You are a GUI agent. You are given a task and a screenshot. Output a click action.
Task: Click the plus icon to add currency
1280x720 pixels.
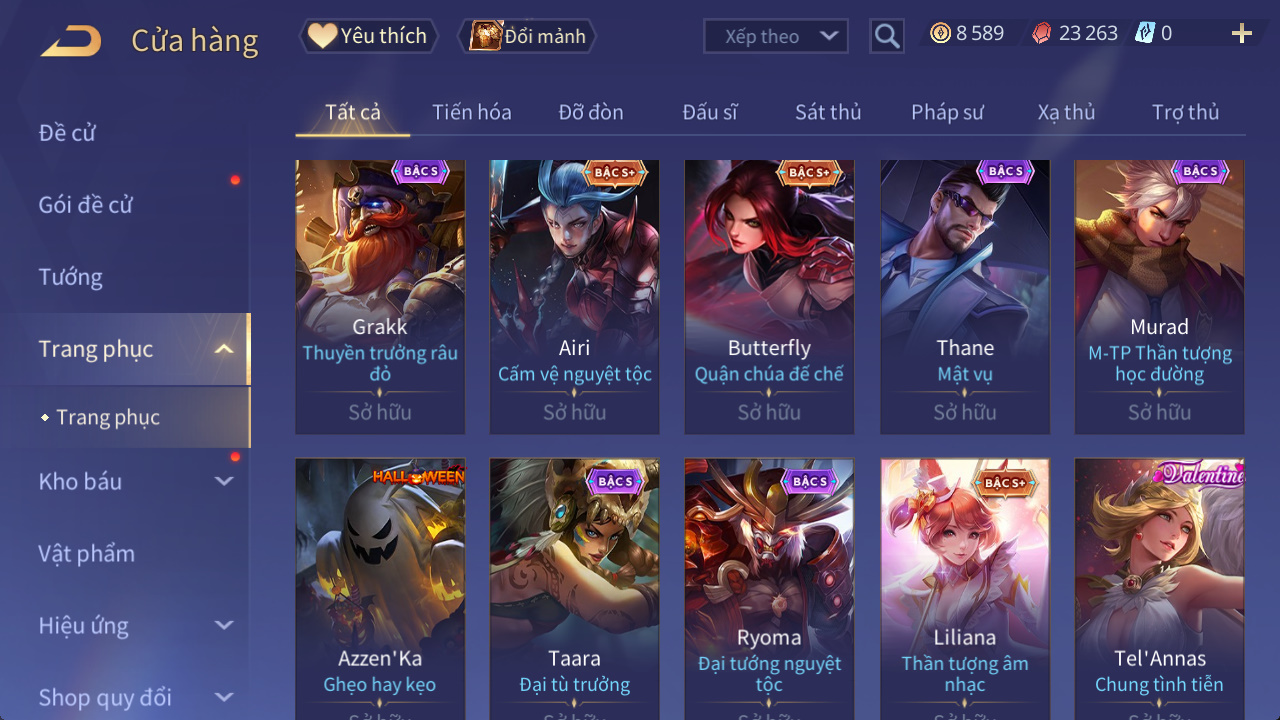coord(1242,34)
